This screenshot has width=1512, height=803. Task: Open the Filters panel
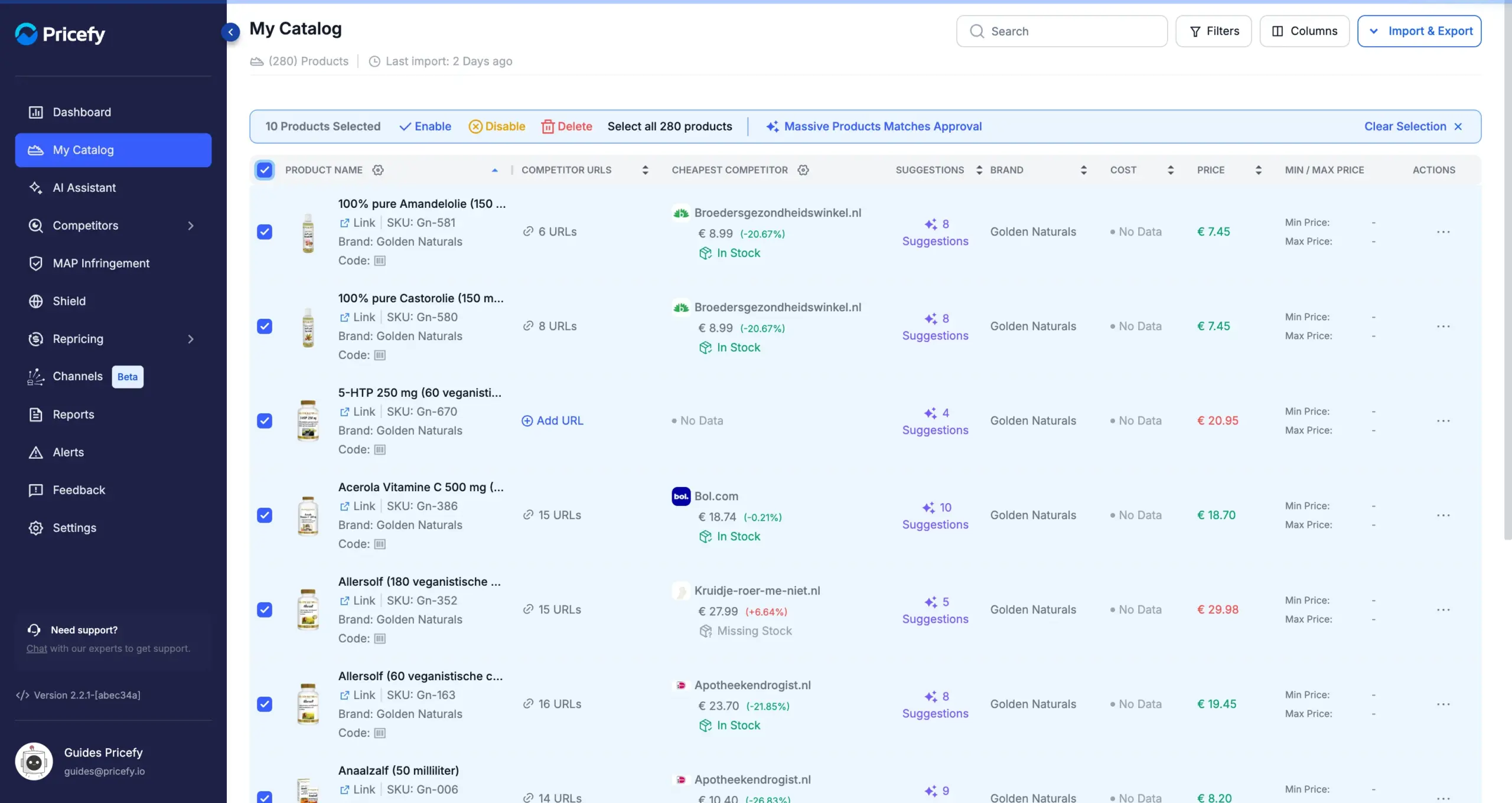point(1213,31)
